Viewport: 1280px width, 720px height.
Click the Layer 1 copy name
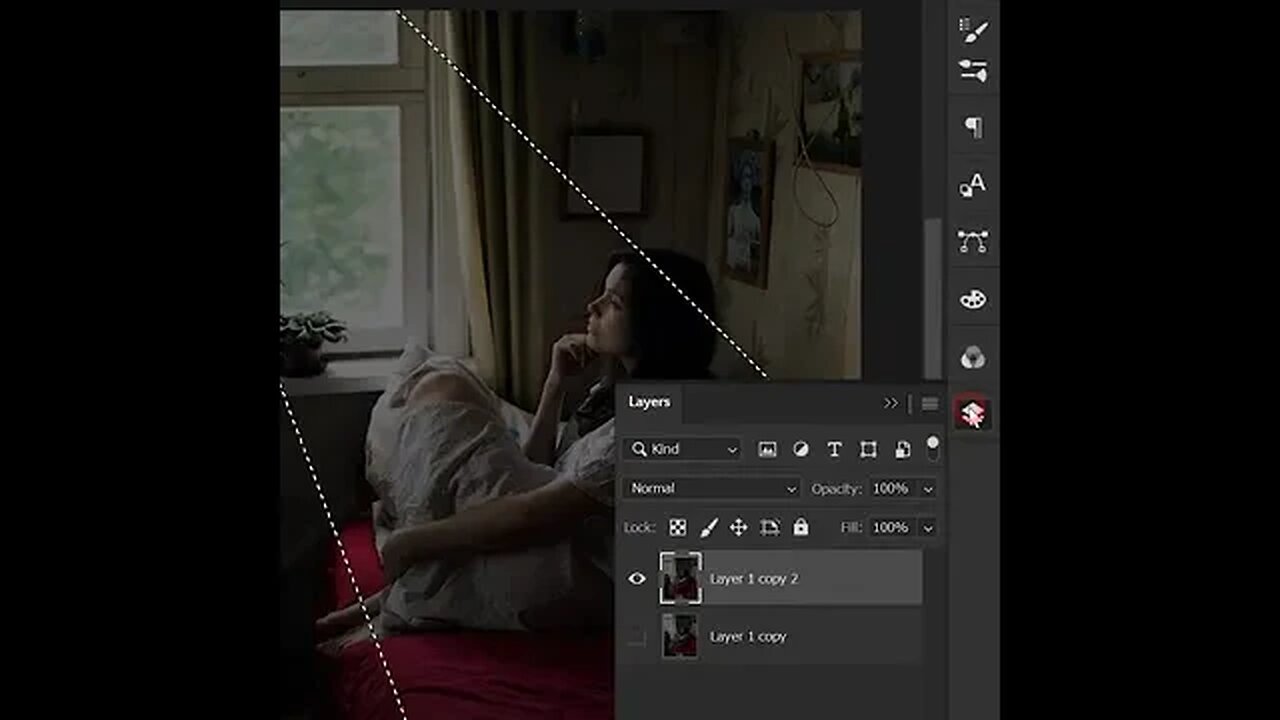[x=748, y=637]
